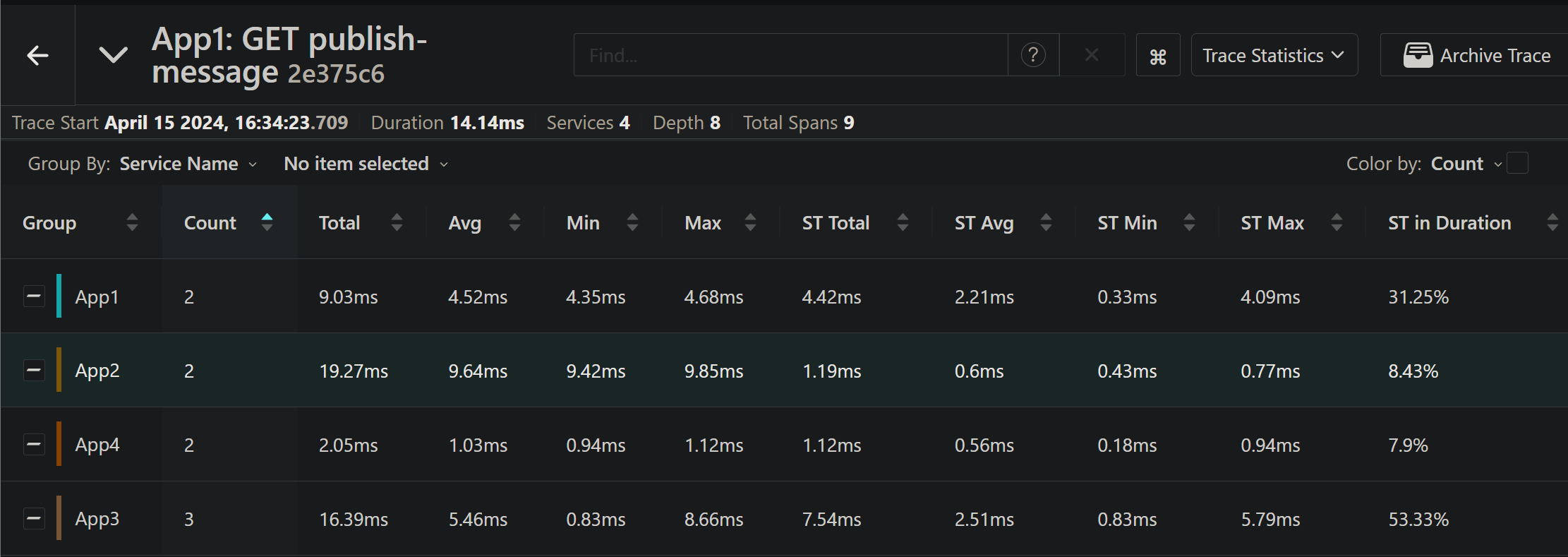Sort by the Avg column arrows
This screenshot has height=557, width=1568.
coord(514,222)
